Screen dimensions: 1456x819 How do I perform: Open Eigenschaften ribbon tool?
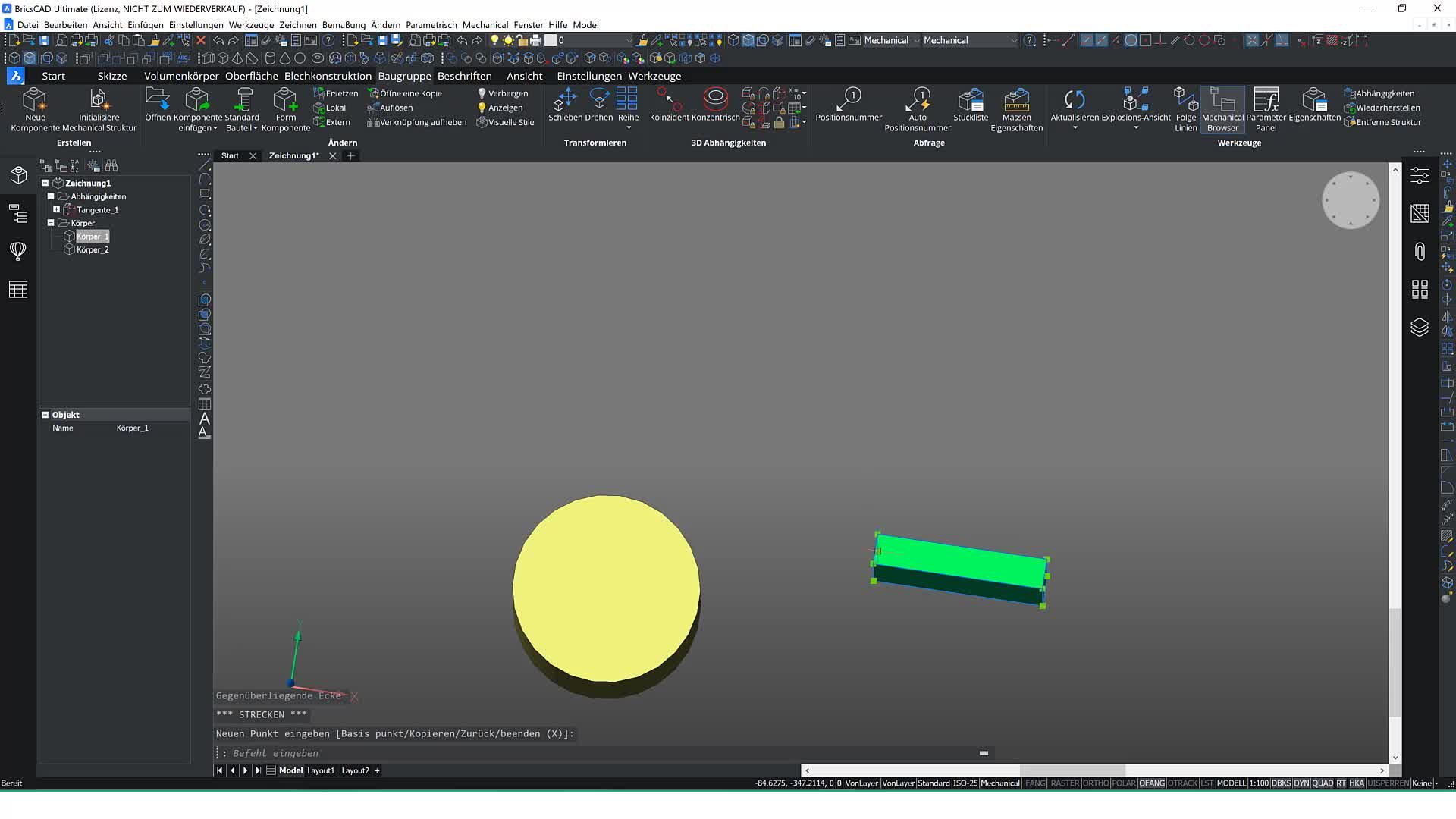[x=1314, y=105]
